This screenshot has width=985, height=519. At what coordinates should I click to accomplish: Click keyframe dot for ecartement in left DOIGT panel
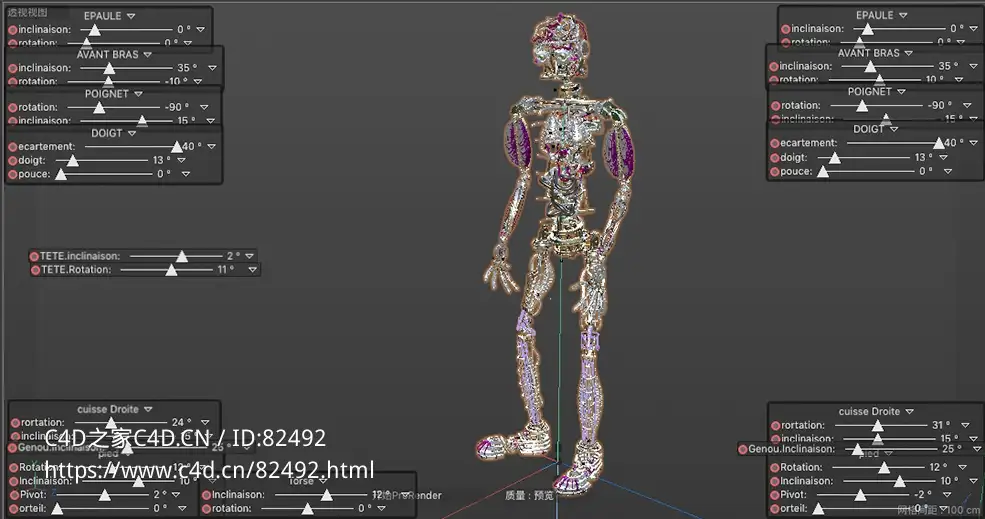pyautogui.click(x=12, y=147)
